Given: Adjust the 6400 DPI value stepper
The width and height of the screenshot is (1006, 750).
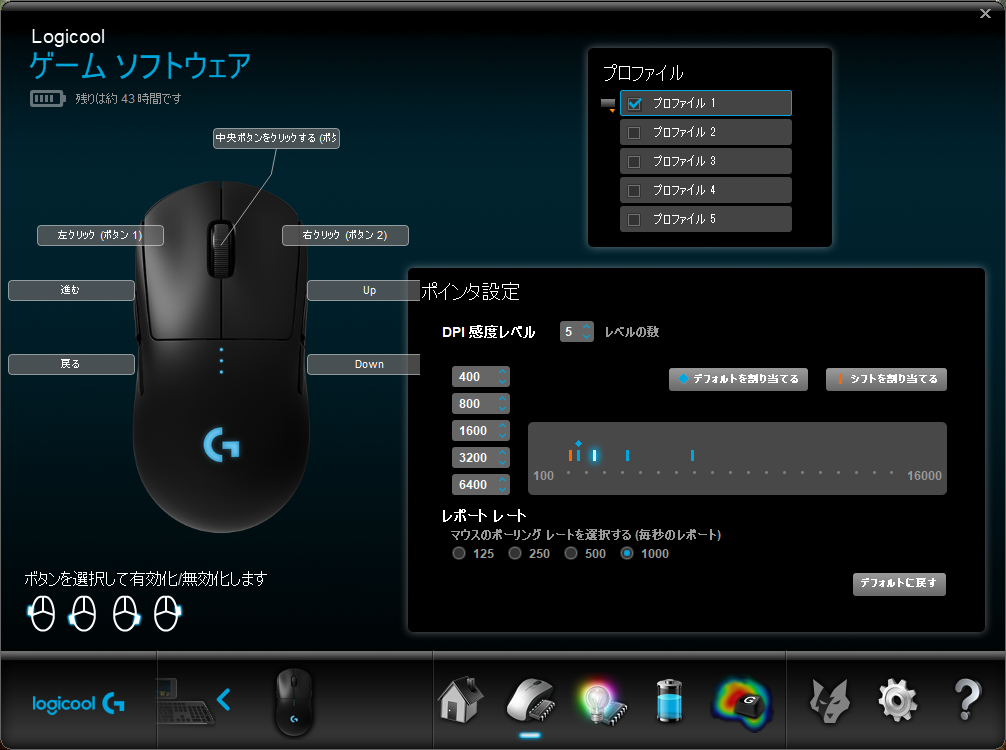Looking at the screenshot, I should tap(502, 484).
